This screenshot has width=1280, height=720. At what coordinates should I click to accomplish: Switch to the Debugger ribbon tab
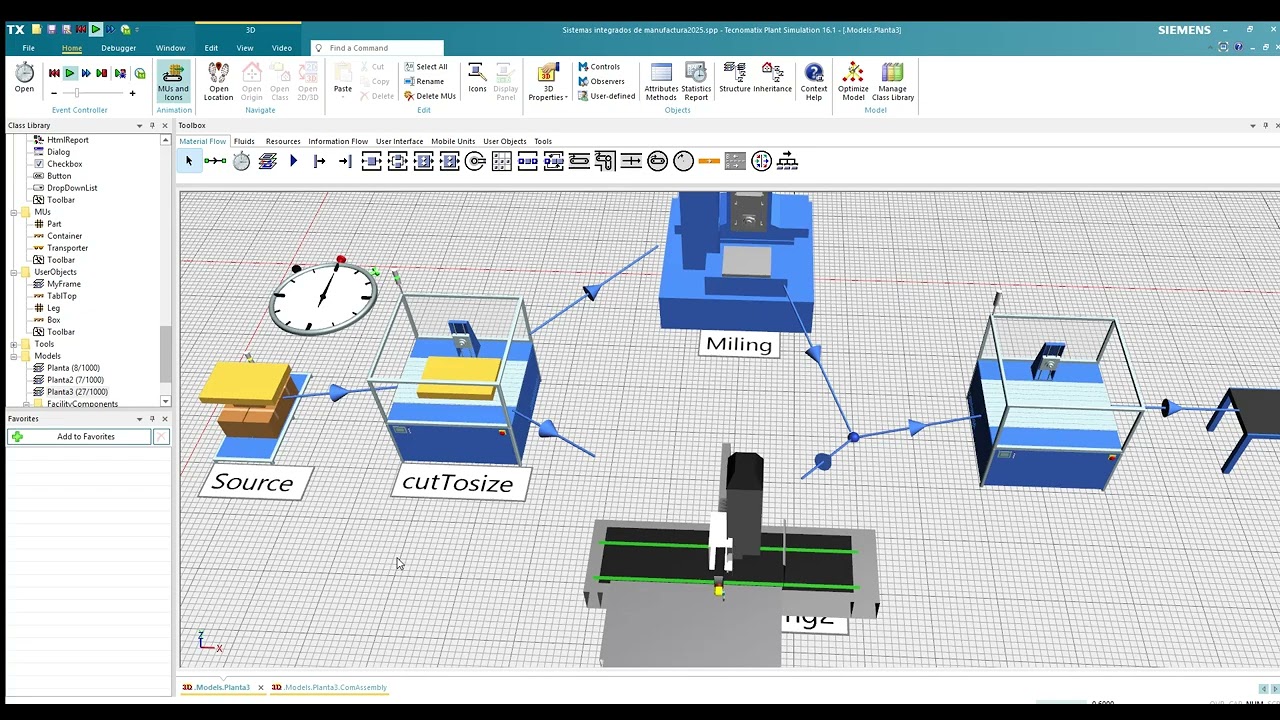(118, 48)
